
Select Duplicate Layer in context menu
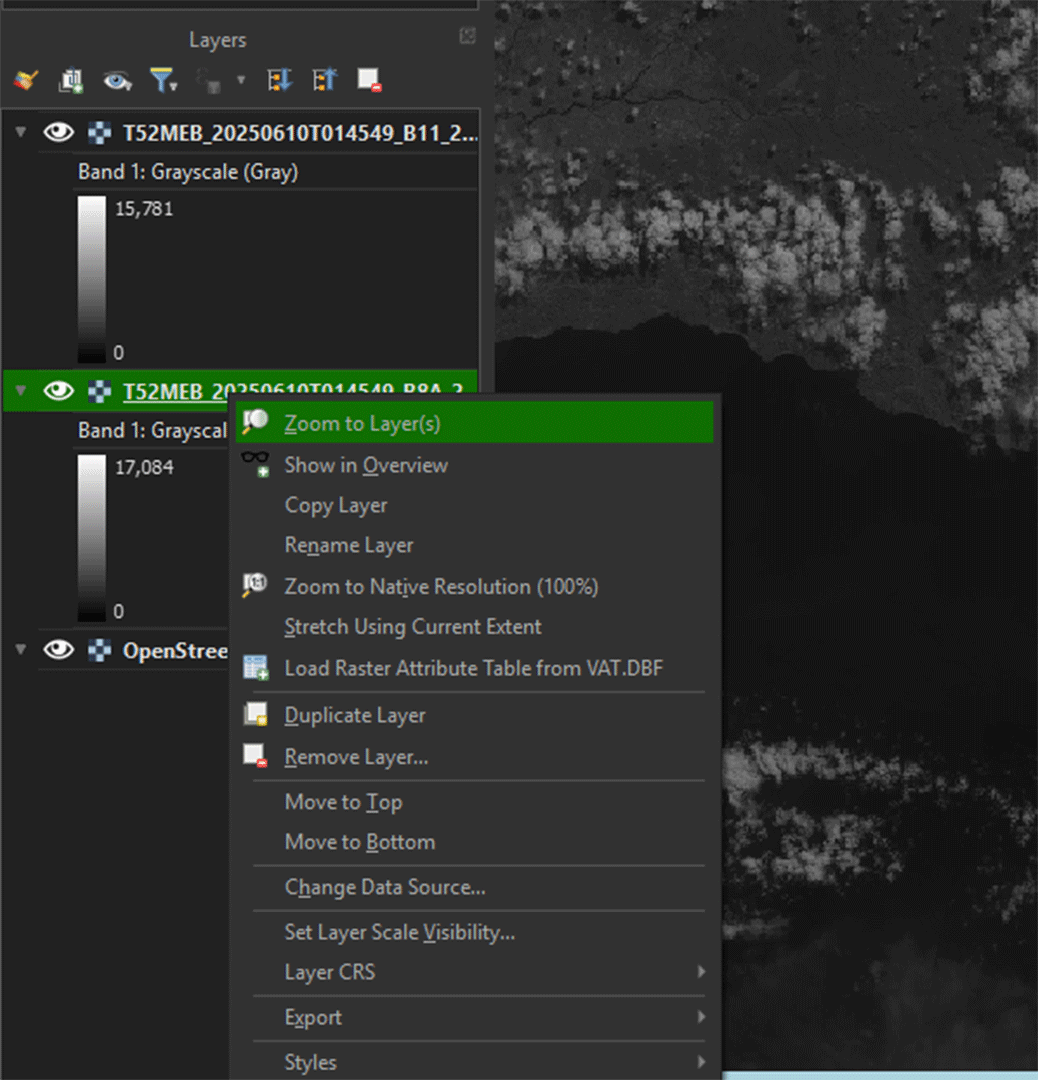355,716
